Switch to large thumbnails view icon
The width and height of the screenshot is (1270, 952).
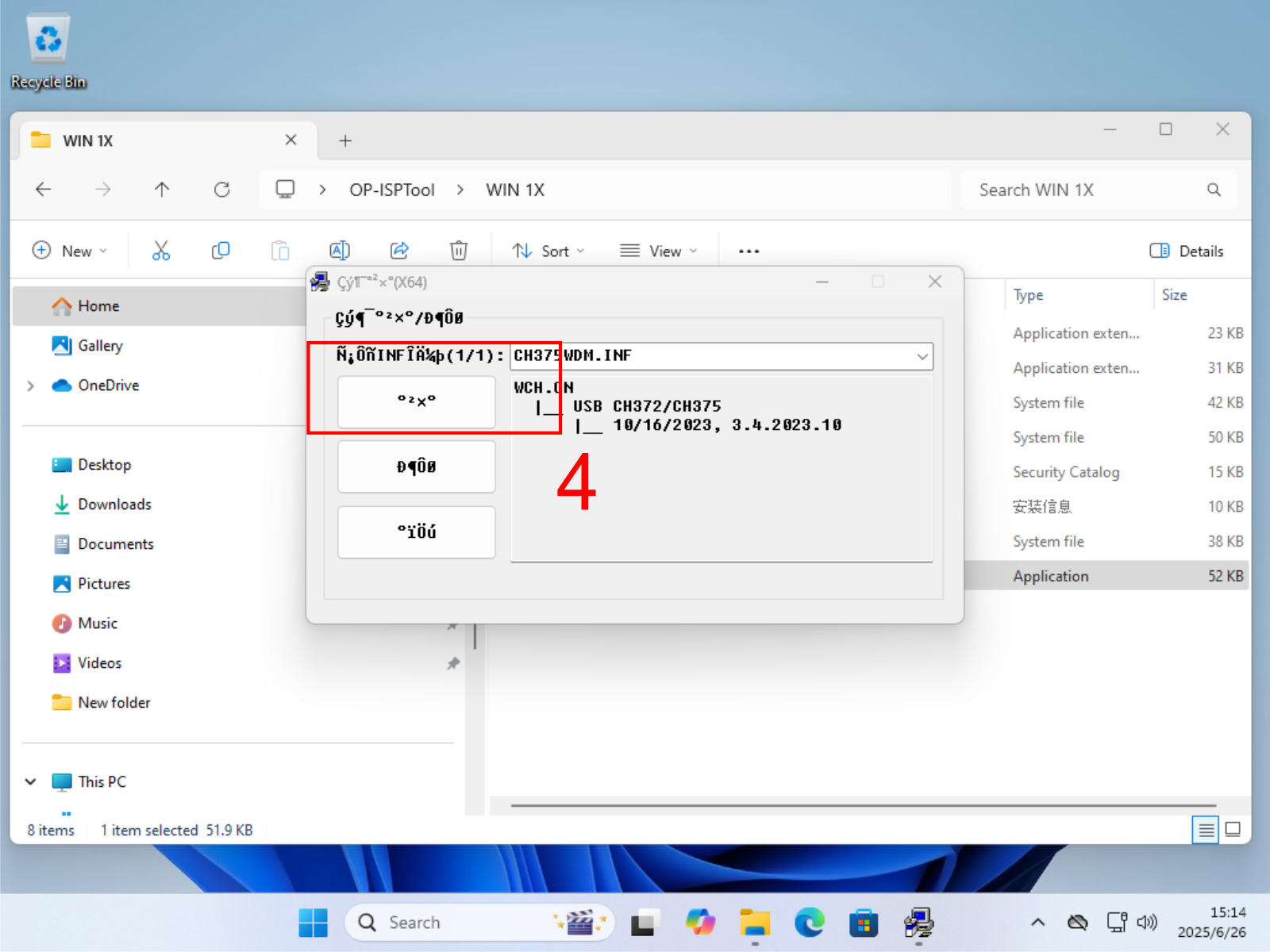click(1233, 830)
